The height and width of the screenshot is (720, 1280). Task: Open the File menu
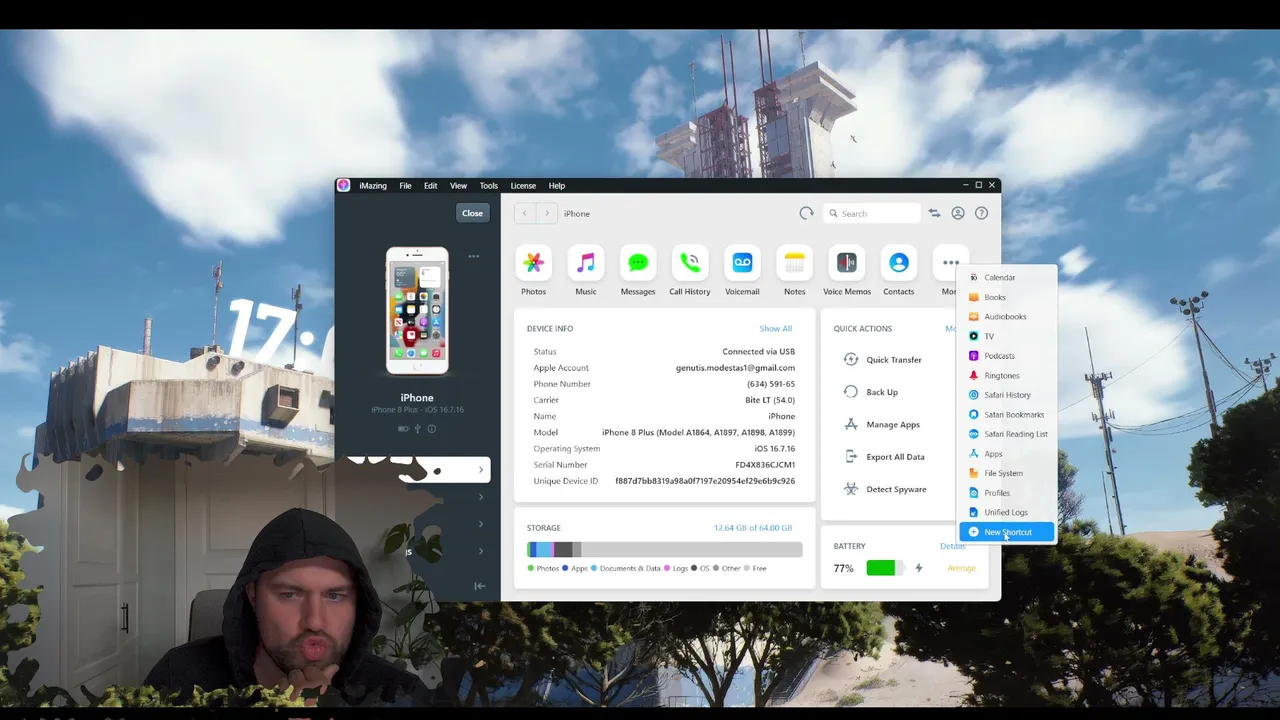(x=405, y=186)
